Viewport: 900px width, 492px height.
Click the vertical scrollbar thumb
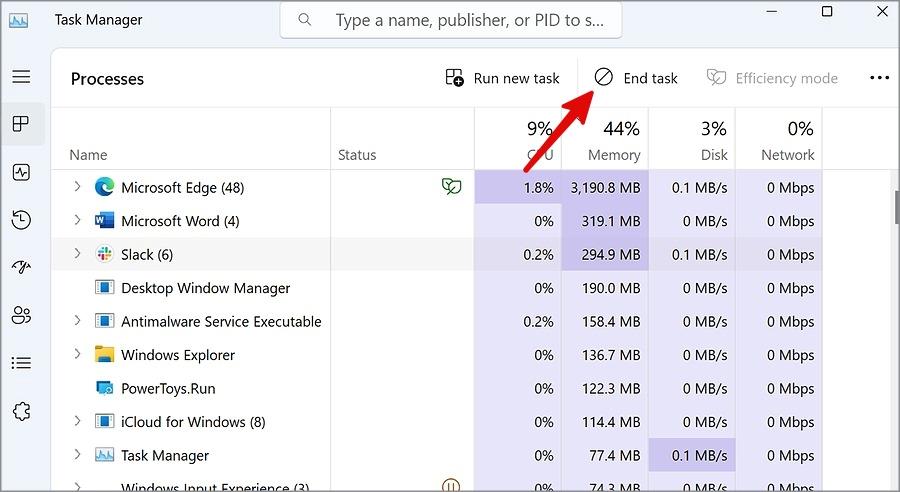point(897,207)
